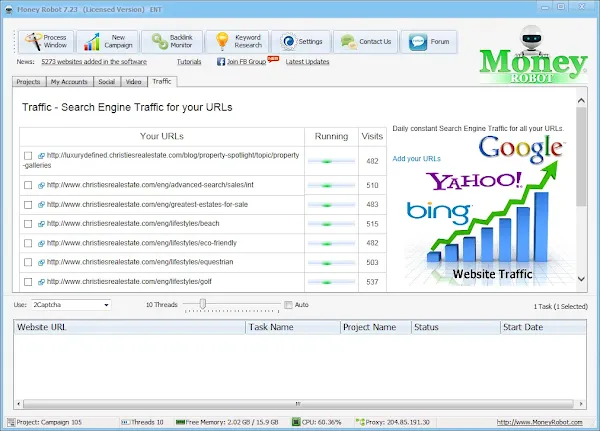This screenshot has width=600, height=431.
Task: Click the CPU usage icon in status bar
Action: click(296, 422)
